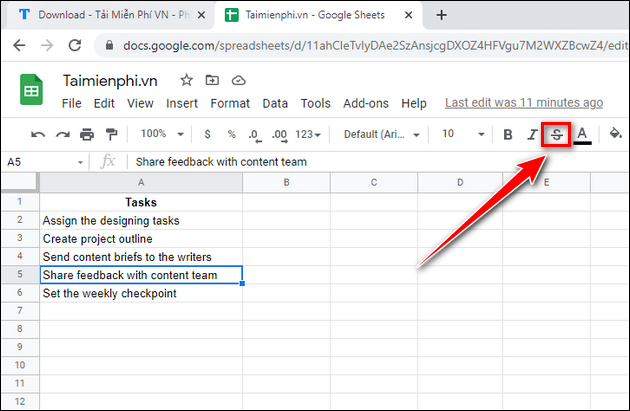
Task: Reload the current page
Action: click(x=75, y=45)
